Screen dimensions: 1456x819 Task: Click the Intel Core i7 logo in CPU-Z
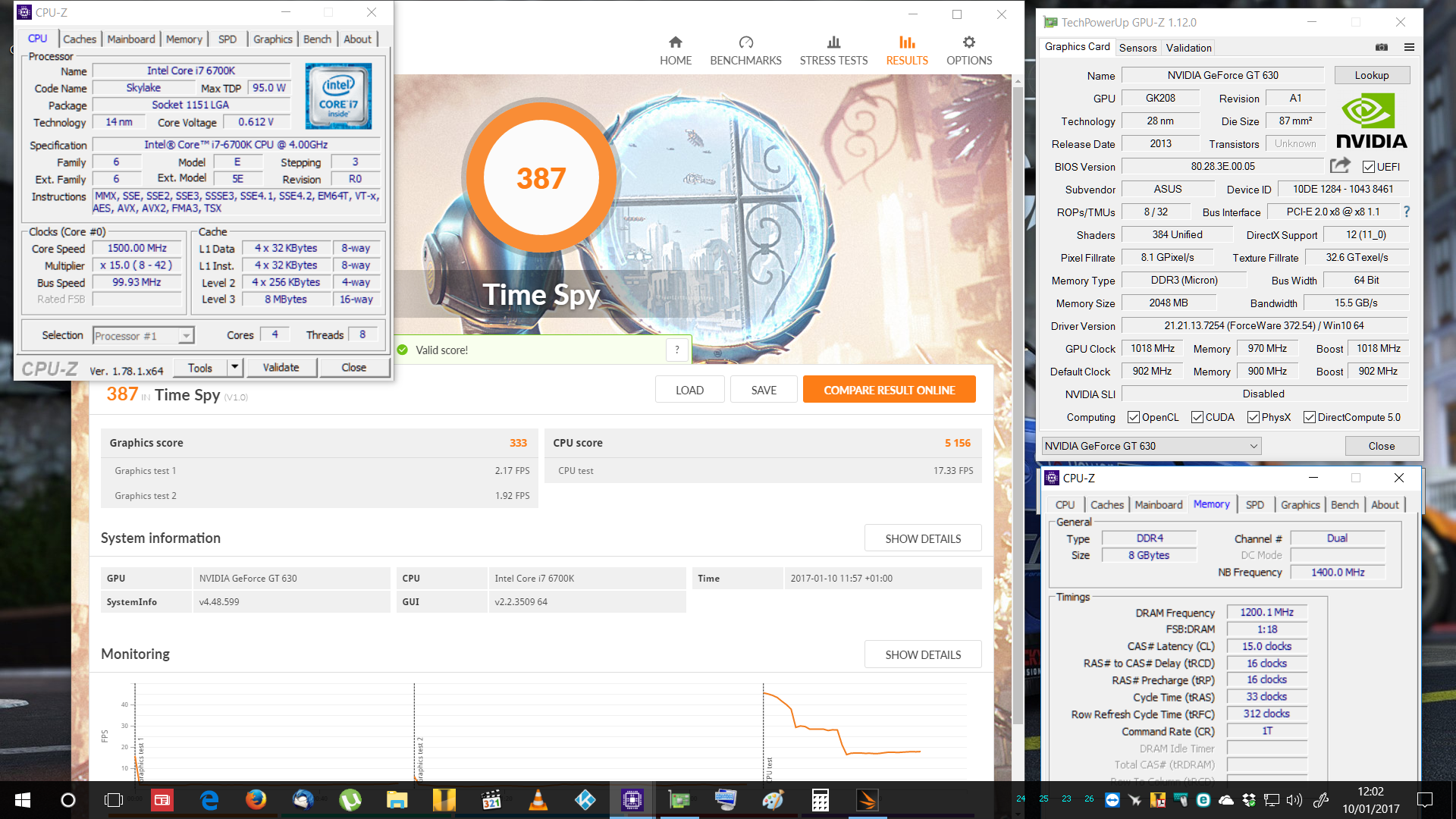tap(338, 96)
